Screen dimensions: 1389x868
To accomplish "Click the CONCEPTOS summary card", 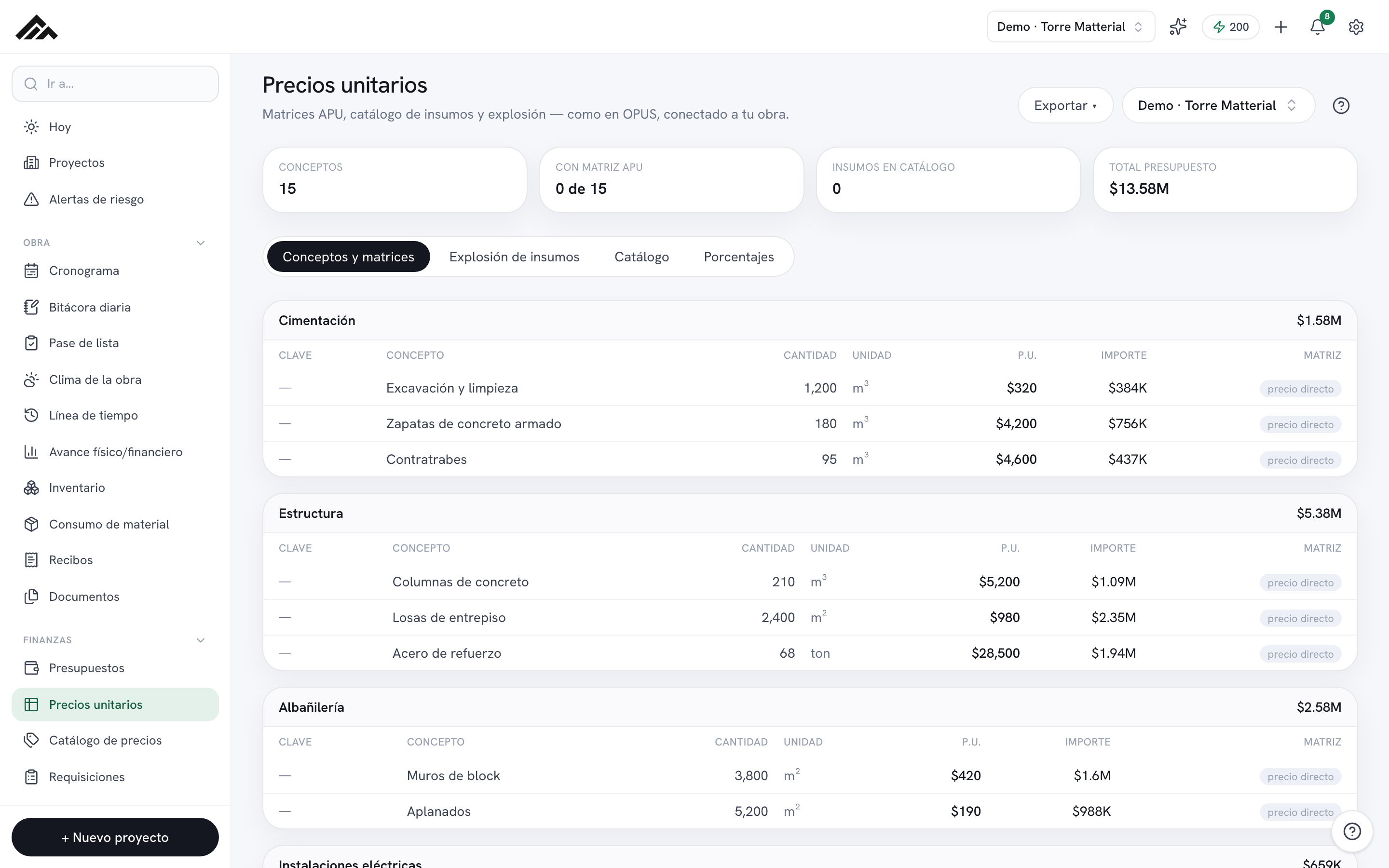I will (395, 180).
